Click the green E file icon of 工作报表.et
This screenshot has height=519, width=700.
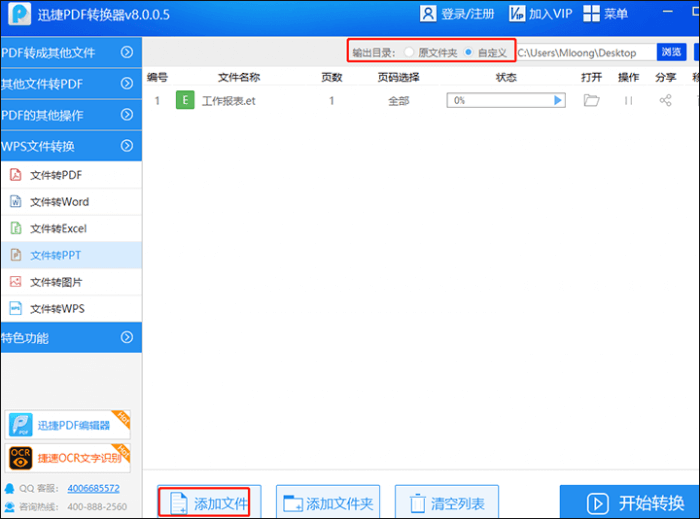[x=185, y=100]
